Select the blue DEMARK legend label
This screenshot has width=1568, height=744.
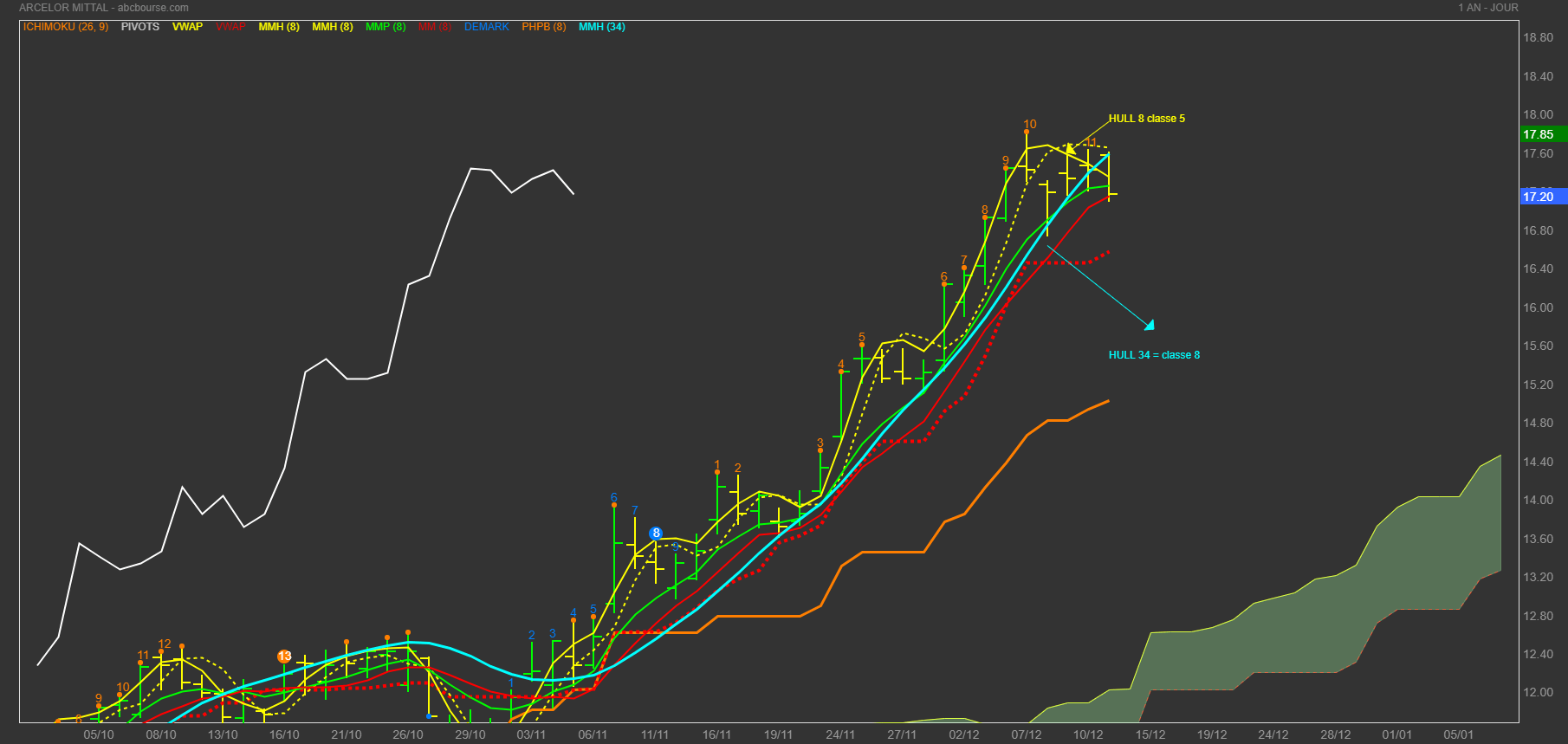(x=487, y=27)
